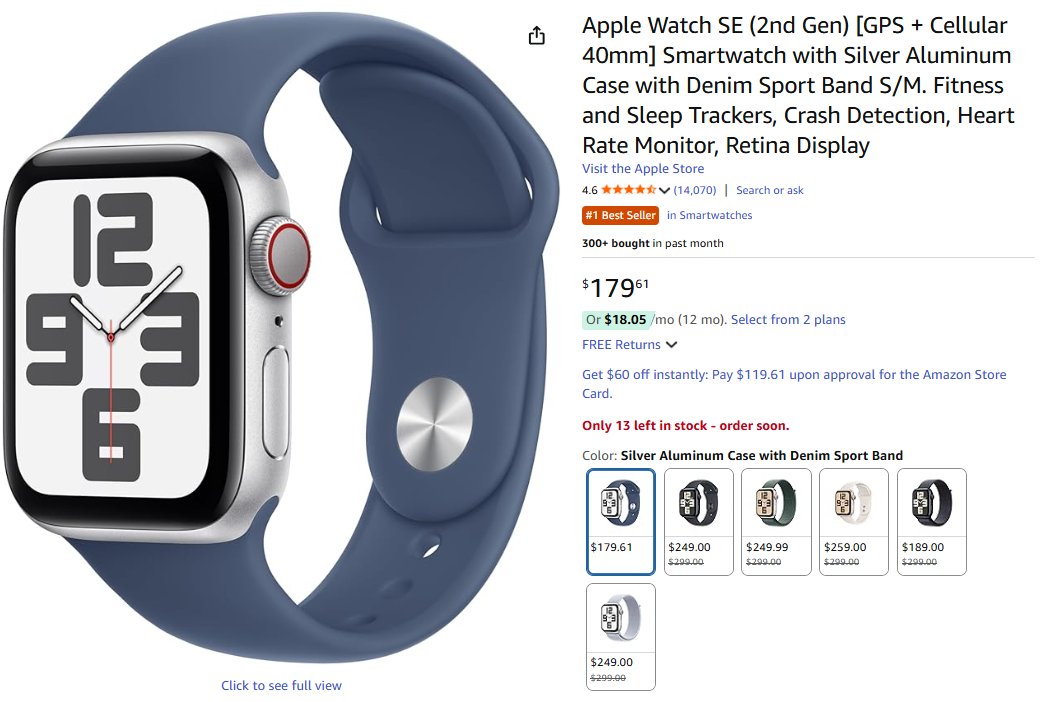Click the $18.05 monthly payment amount
Image resolution: width=1051 pixels, height=702 pixels.
pyautogui.click(x=625, y=320)
